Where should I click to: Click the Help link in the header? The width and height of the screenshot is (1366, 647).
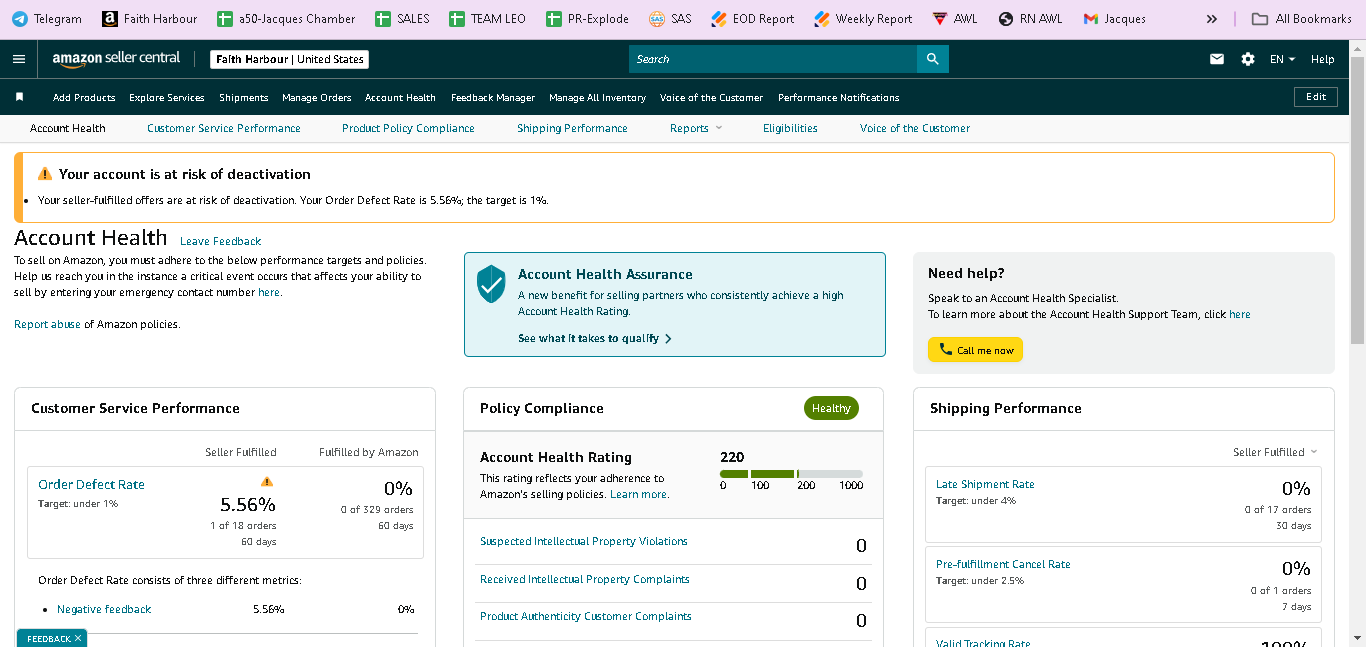pyautogui.click(x=1322, y=59)
